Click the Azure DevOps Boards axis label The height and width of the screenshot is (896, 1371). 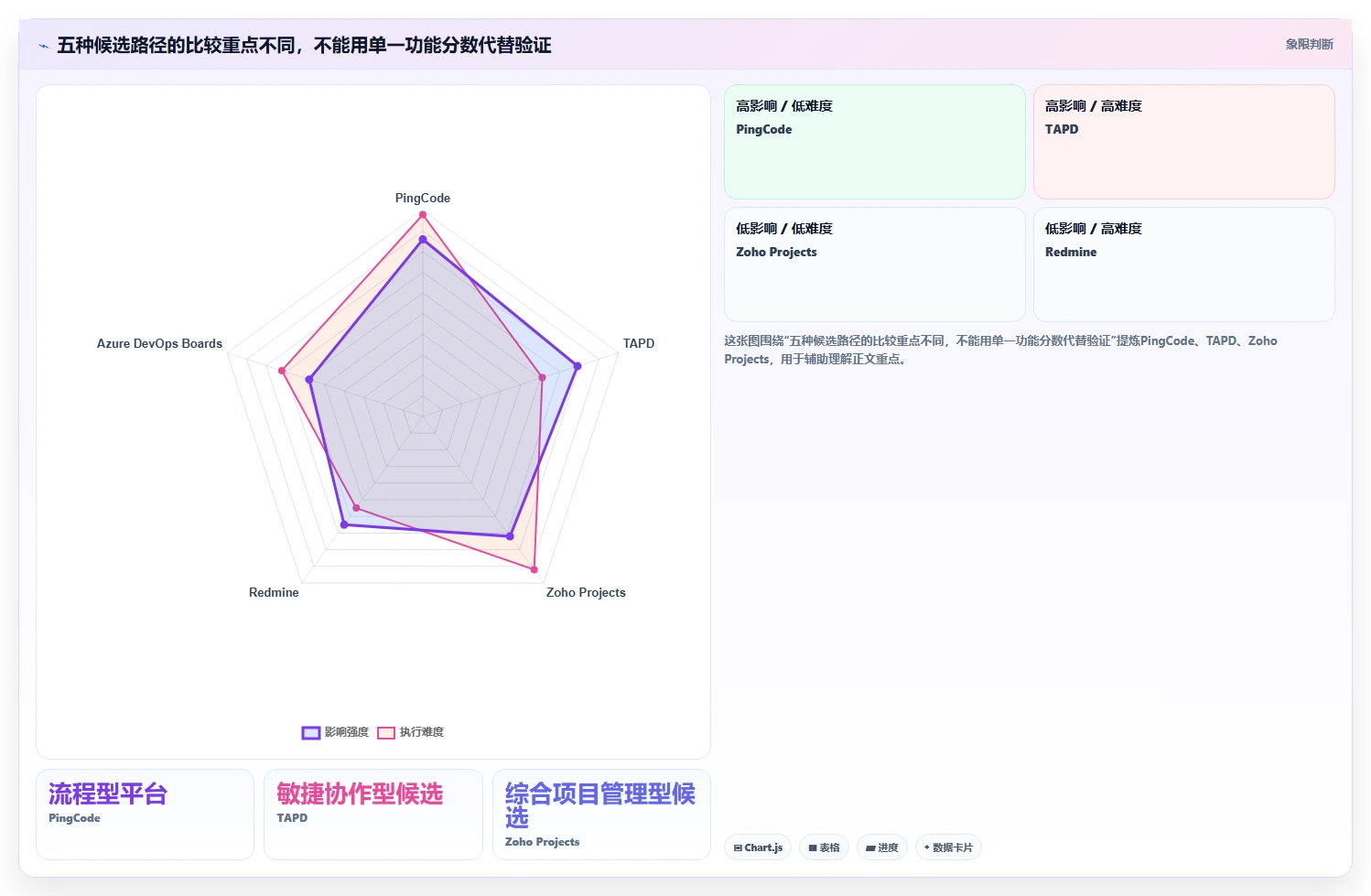(x=159, y=343)
